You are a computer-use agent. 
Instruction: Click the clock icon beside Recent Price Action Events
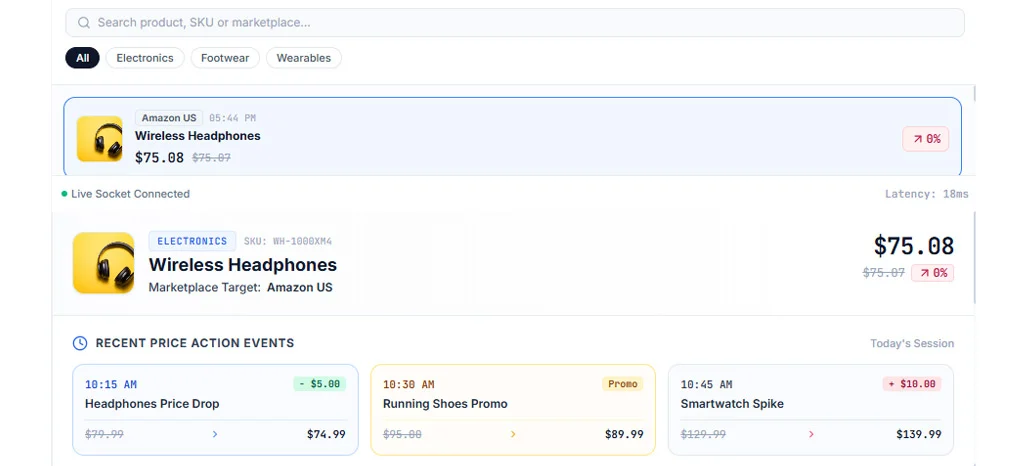click(80, 343)
